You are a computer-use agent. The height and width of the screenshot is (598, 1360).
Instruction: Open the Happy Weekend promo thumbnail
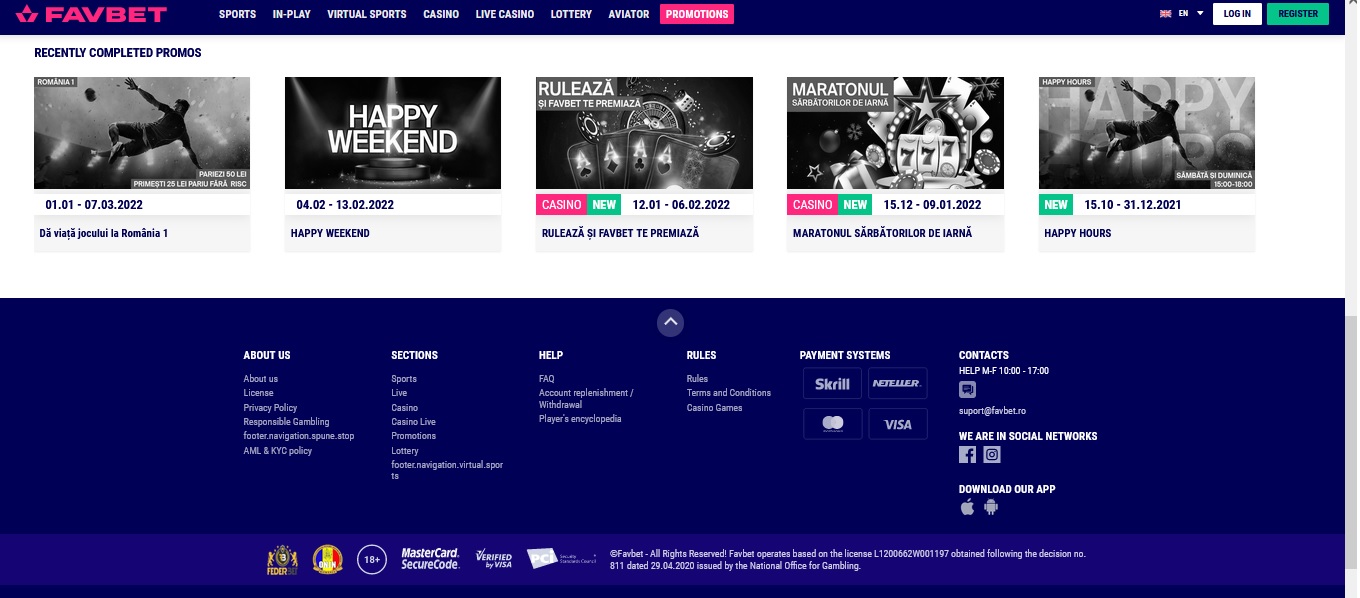tap(393, 133)
